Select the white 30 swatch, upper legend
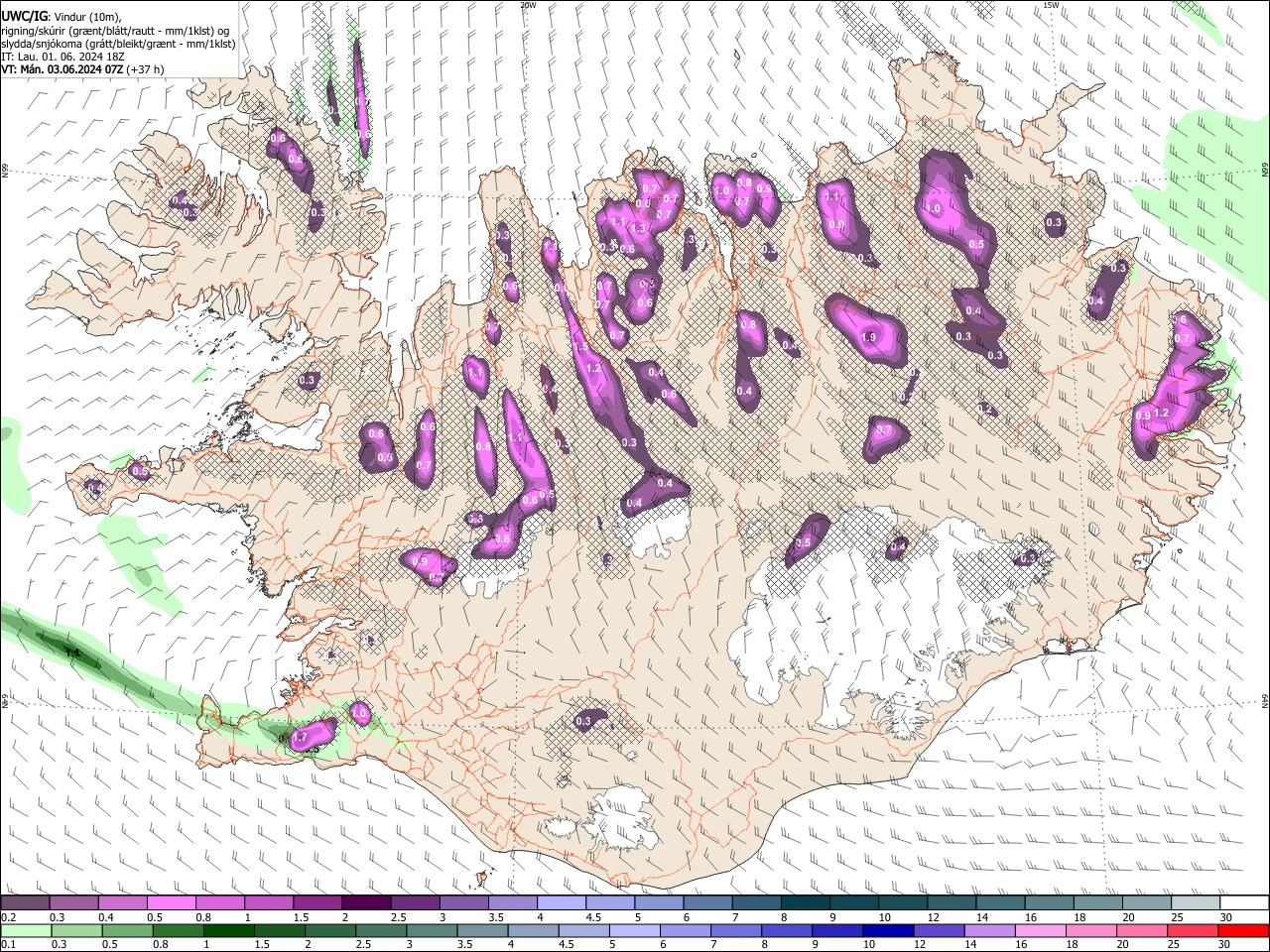Image resolution: width=1270 pixels, height=952 pixels. (x=1244, y=903)
